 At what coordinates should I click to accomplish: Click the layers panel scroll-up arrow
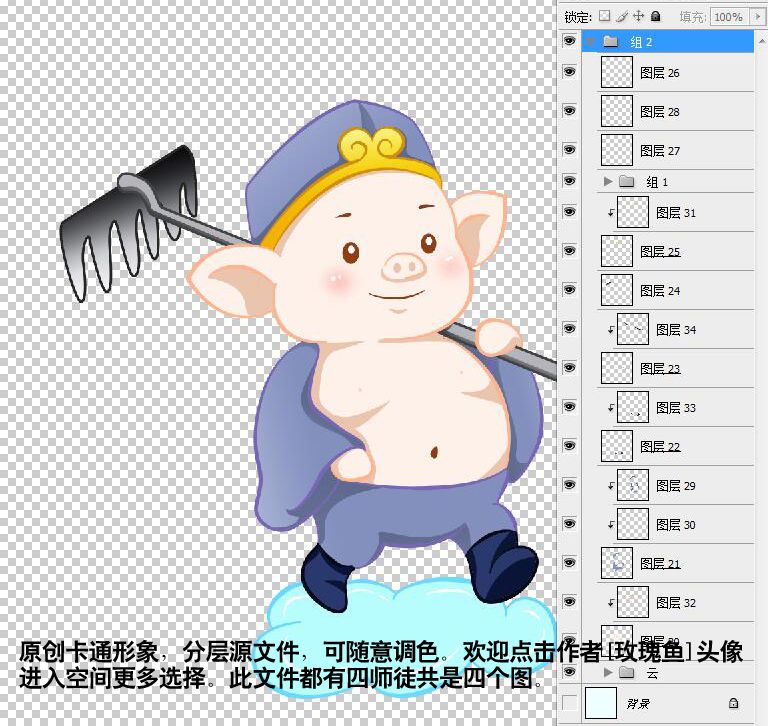coord(762,42)
